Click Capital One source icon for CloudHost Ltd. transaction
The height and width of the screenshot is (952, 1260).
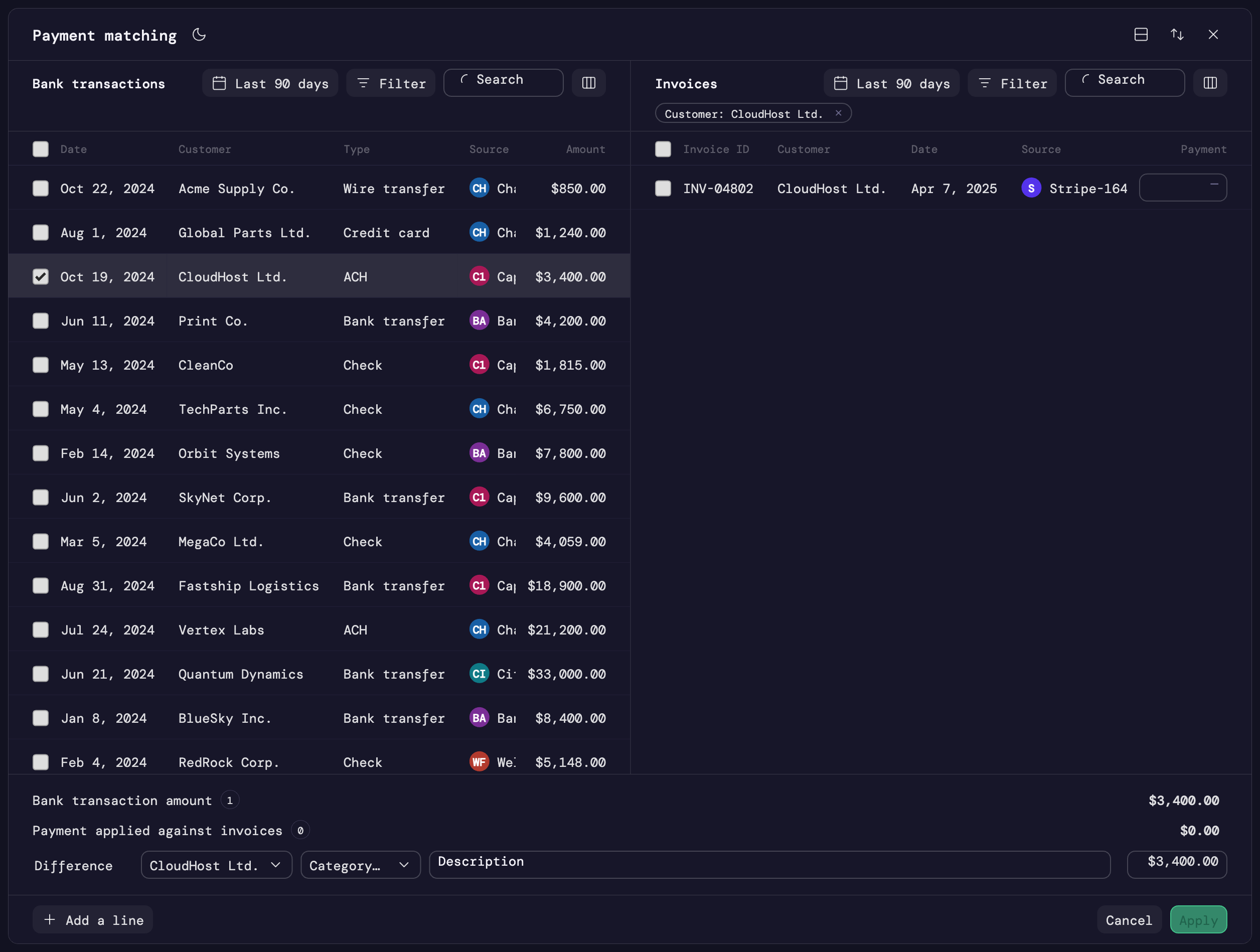point(479,276)
